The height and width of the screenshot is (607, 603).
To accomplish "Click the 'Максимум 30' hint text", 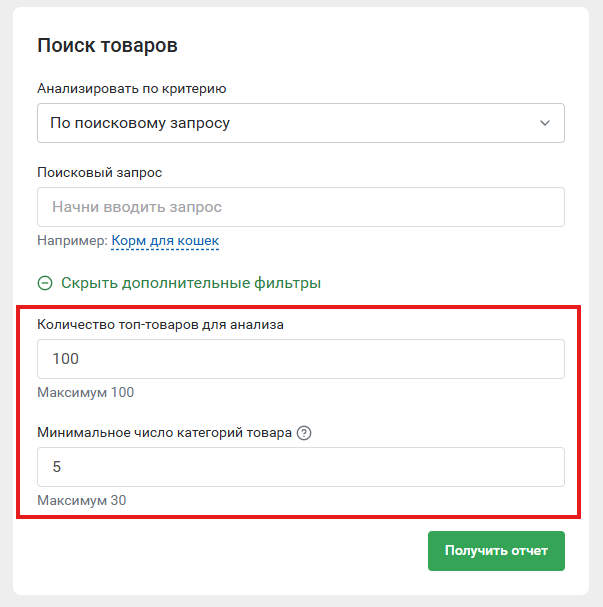I will [x=82, y=500].
